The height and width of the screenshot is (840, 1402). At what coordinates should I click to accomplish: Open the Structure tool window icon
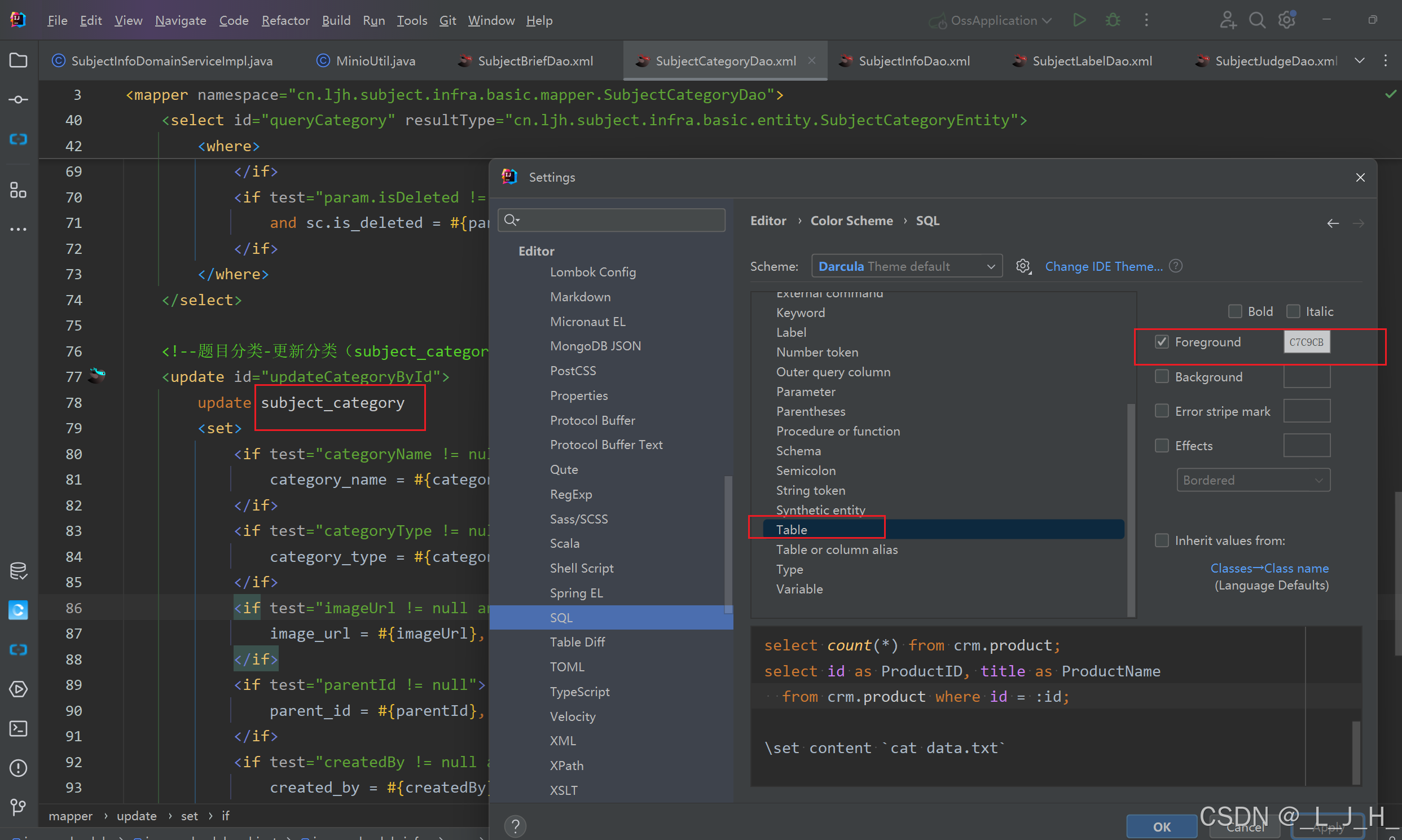click(x=18, y=190)
